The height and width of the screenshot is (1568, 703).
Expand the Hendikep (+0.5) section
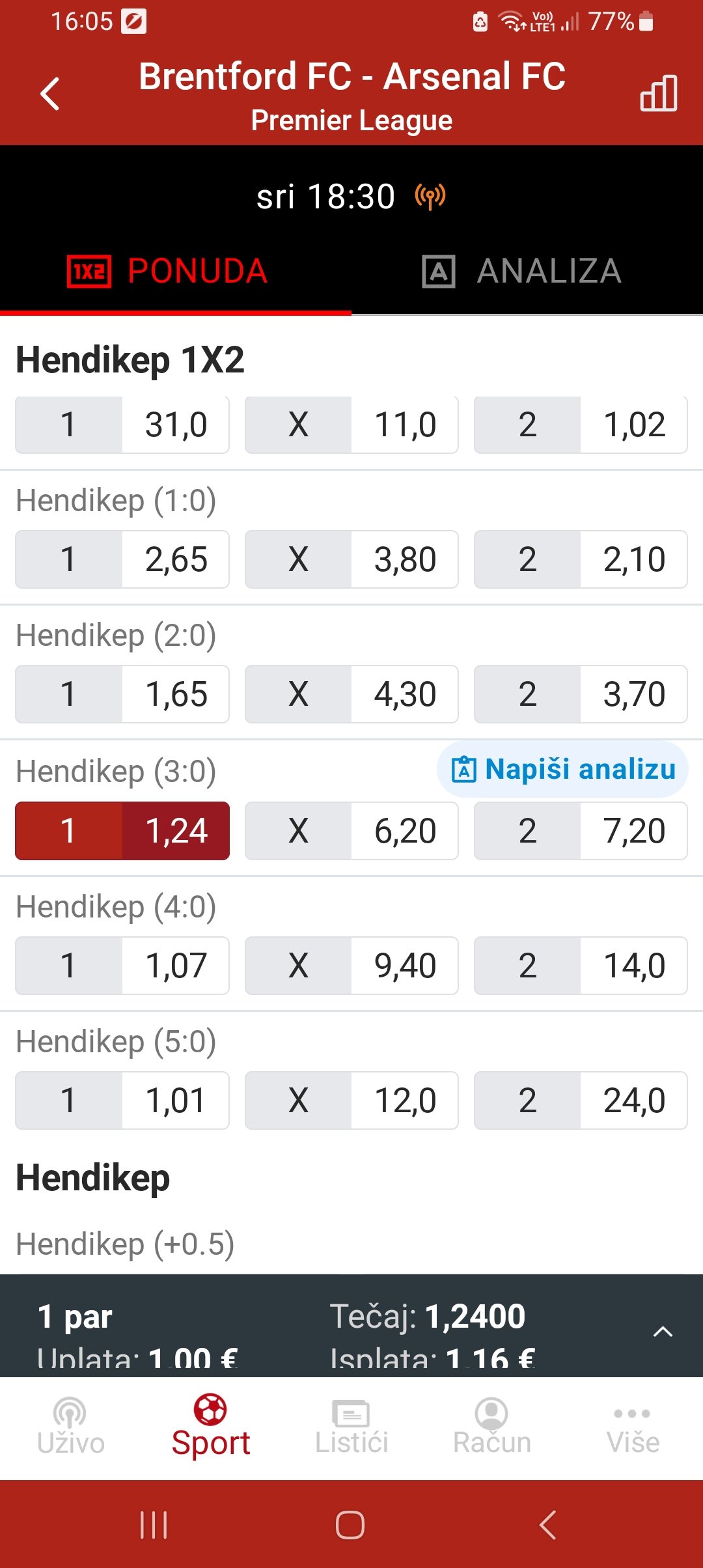[125, 1244]
